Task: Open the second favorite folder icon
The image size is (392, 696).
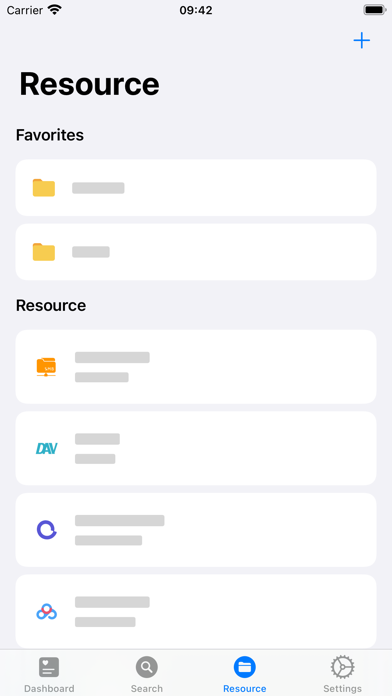Action: [x=44, y=252]
